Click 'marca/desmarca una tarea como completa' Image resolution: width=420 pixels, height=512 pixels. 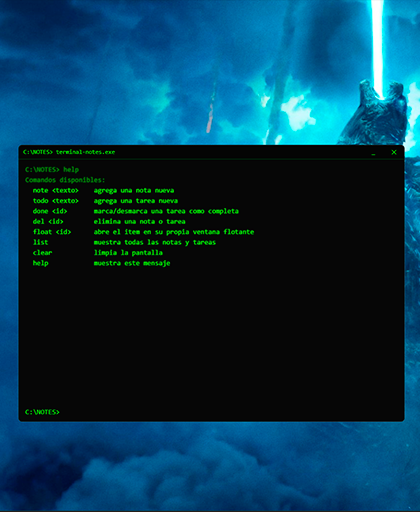166,211
